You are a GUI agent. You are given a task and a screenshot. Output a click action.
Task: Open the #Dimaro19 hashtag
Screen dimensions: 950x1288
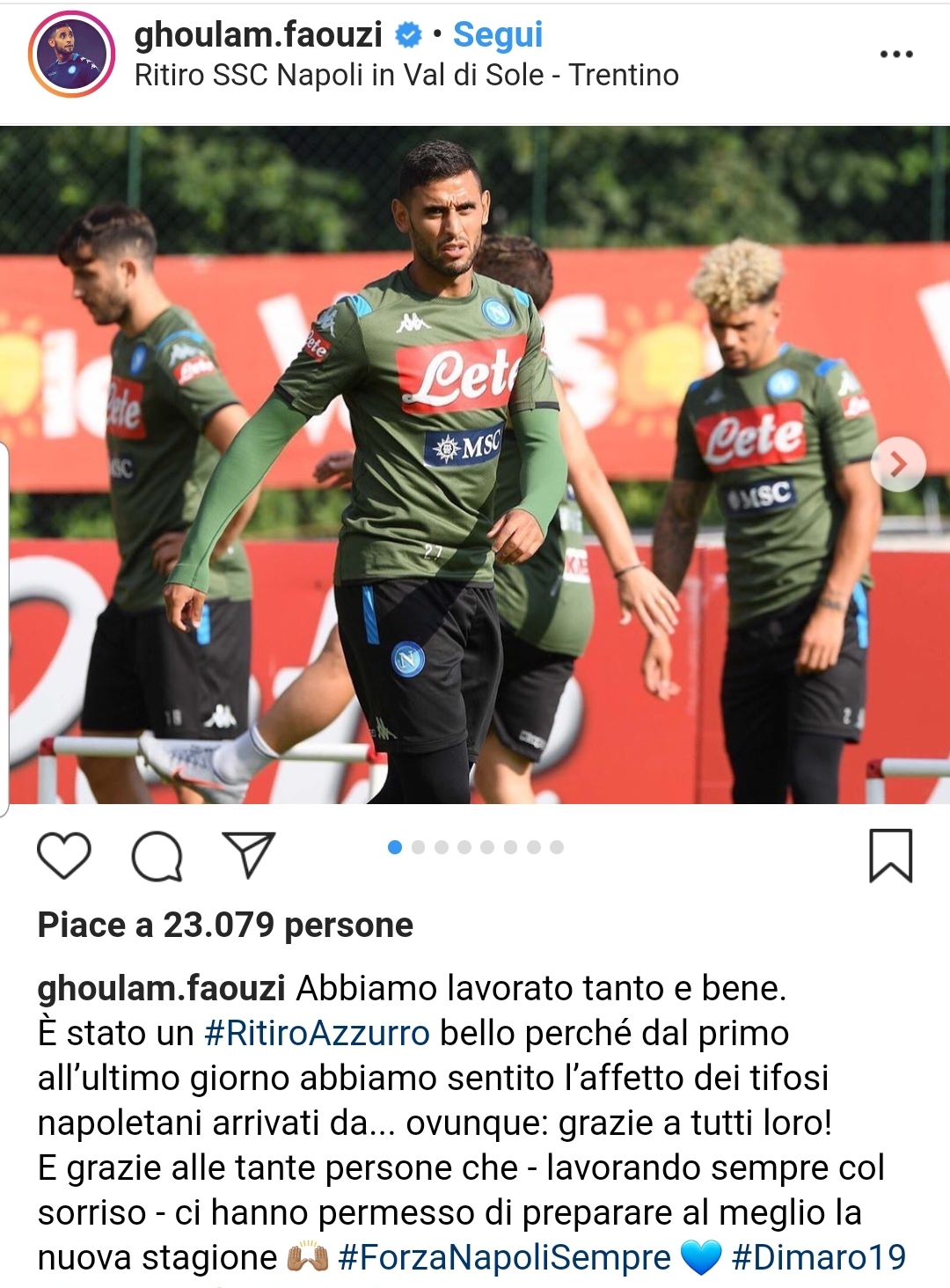(819, 1258)
